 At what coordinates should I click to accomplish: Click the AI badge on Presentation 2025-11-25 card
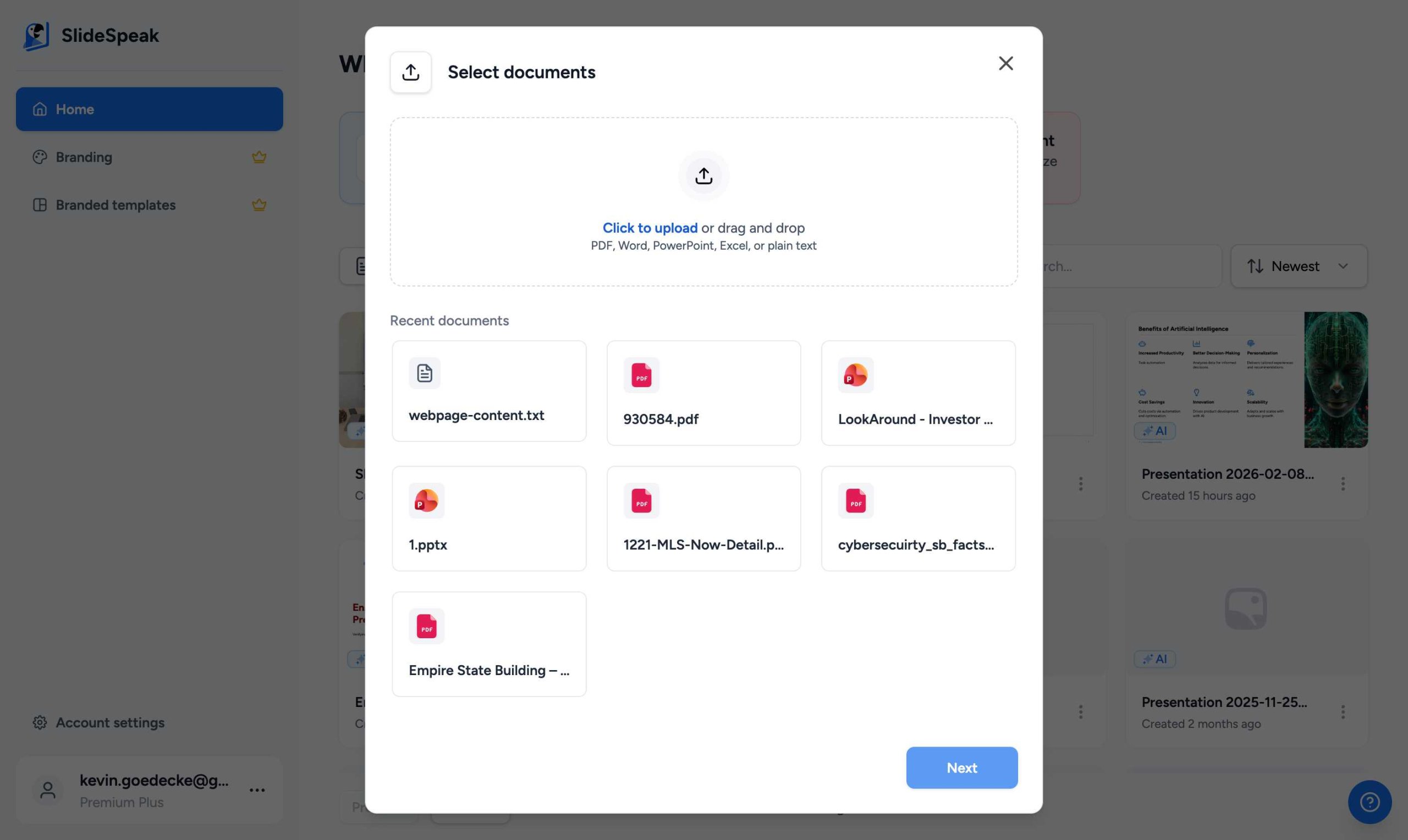click(x=1154, y=658)
